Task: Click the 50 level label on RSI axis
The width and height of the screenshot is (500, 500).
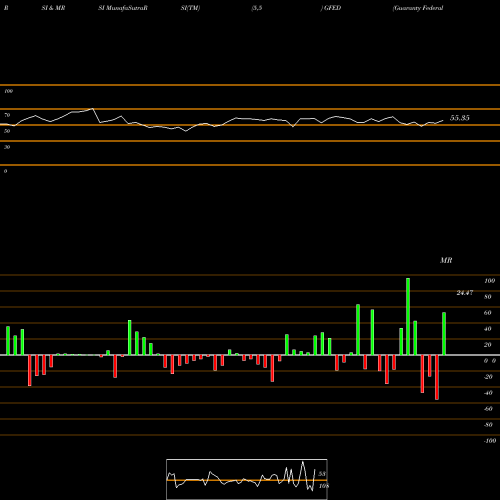Action: (7, 131)
